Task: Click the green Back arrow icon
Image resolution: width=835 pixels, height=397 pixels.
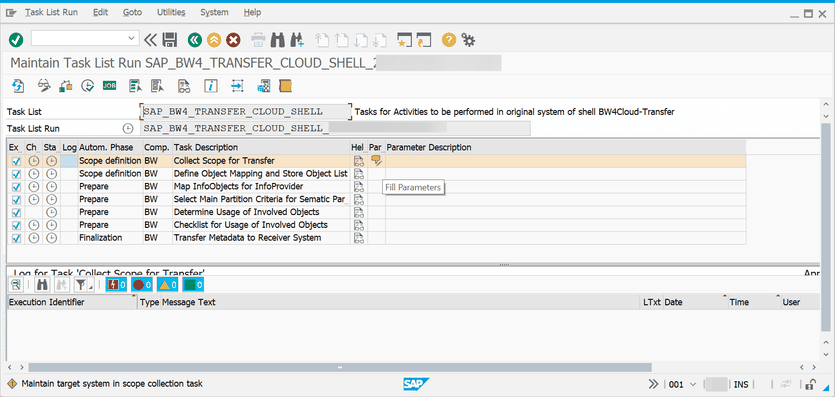Action: pos(195,39)
